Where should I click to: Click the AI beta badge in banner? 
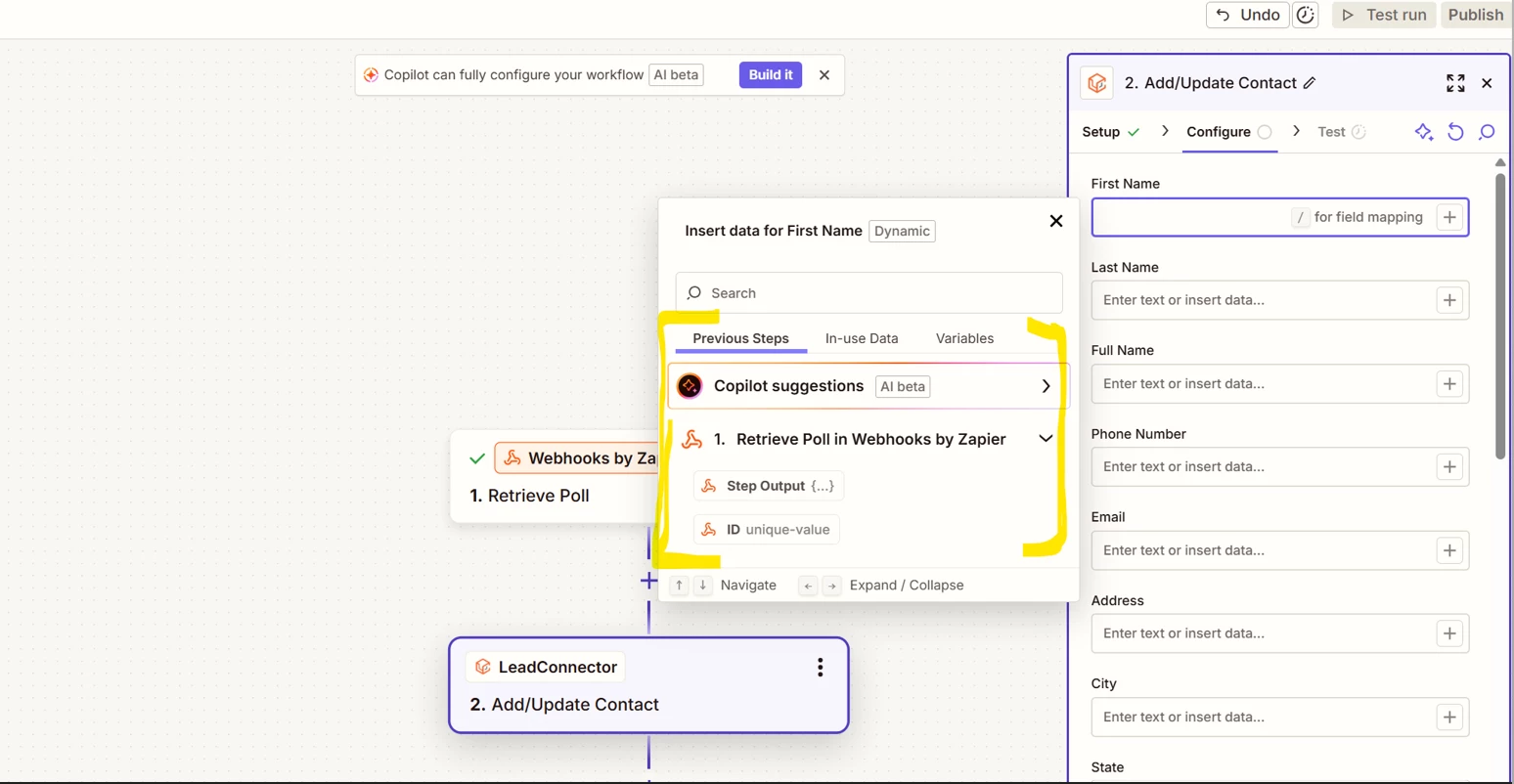click(676, 75)
